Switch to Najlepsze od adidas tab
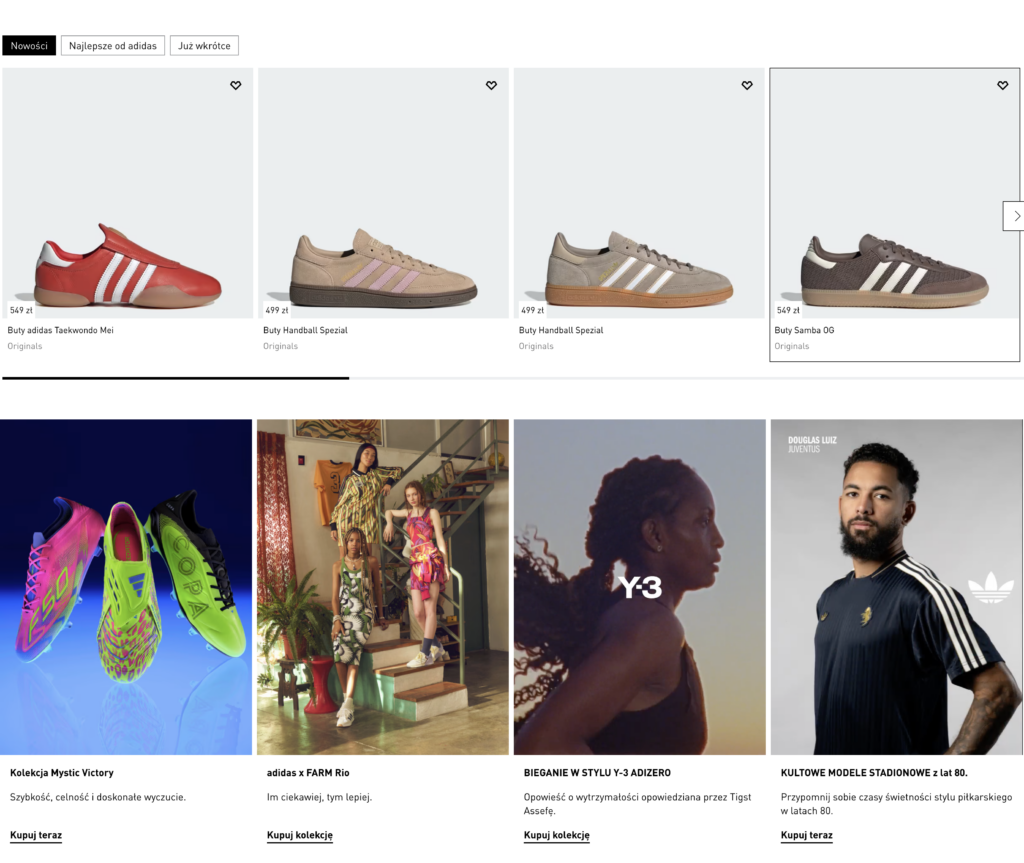The width and height of the screenshot is (1024, 863). pos(113,46)
